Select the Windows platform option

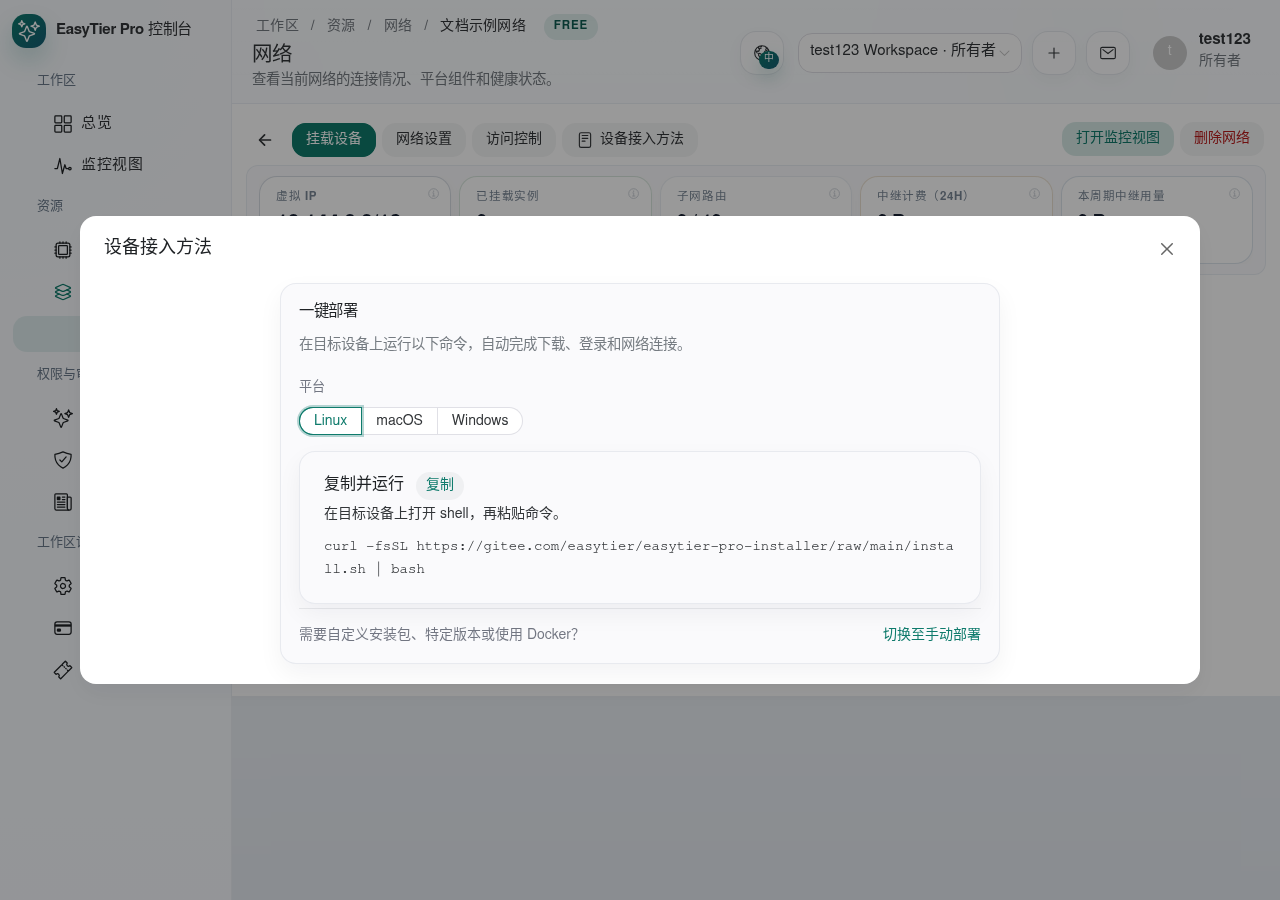[x=480, y=421]
